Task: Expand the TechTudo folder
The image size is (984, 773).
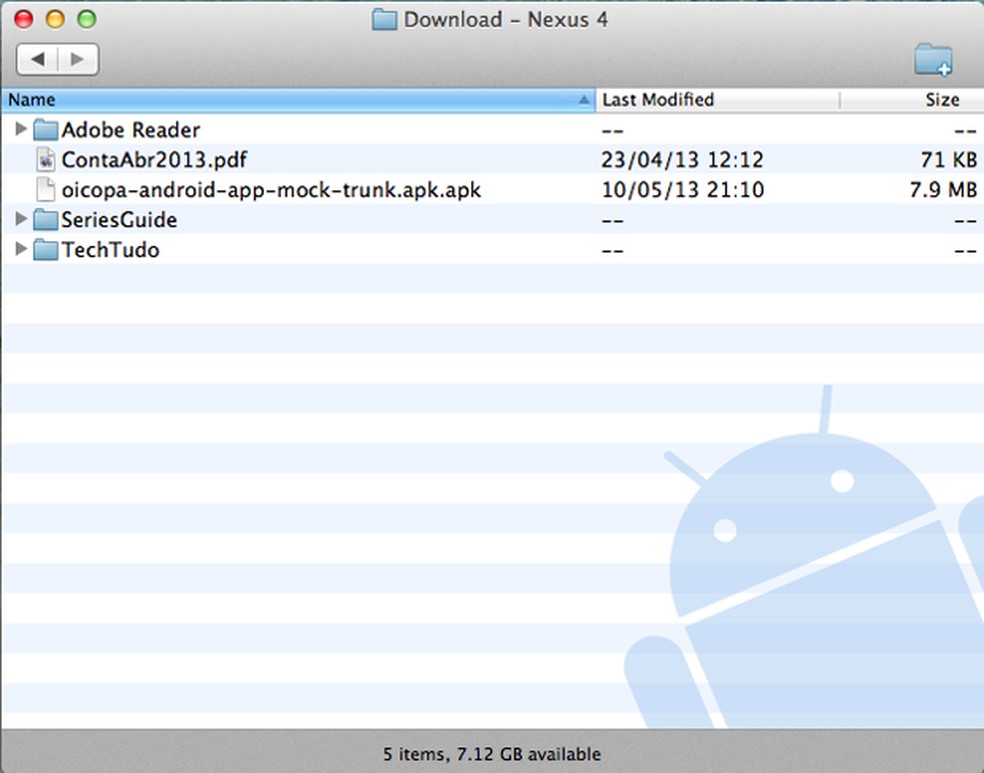Action: (x=21, y=248)
